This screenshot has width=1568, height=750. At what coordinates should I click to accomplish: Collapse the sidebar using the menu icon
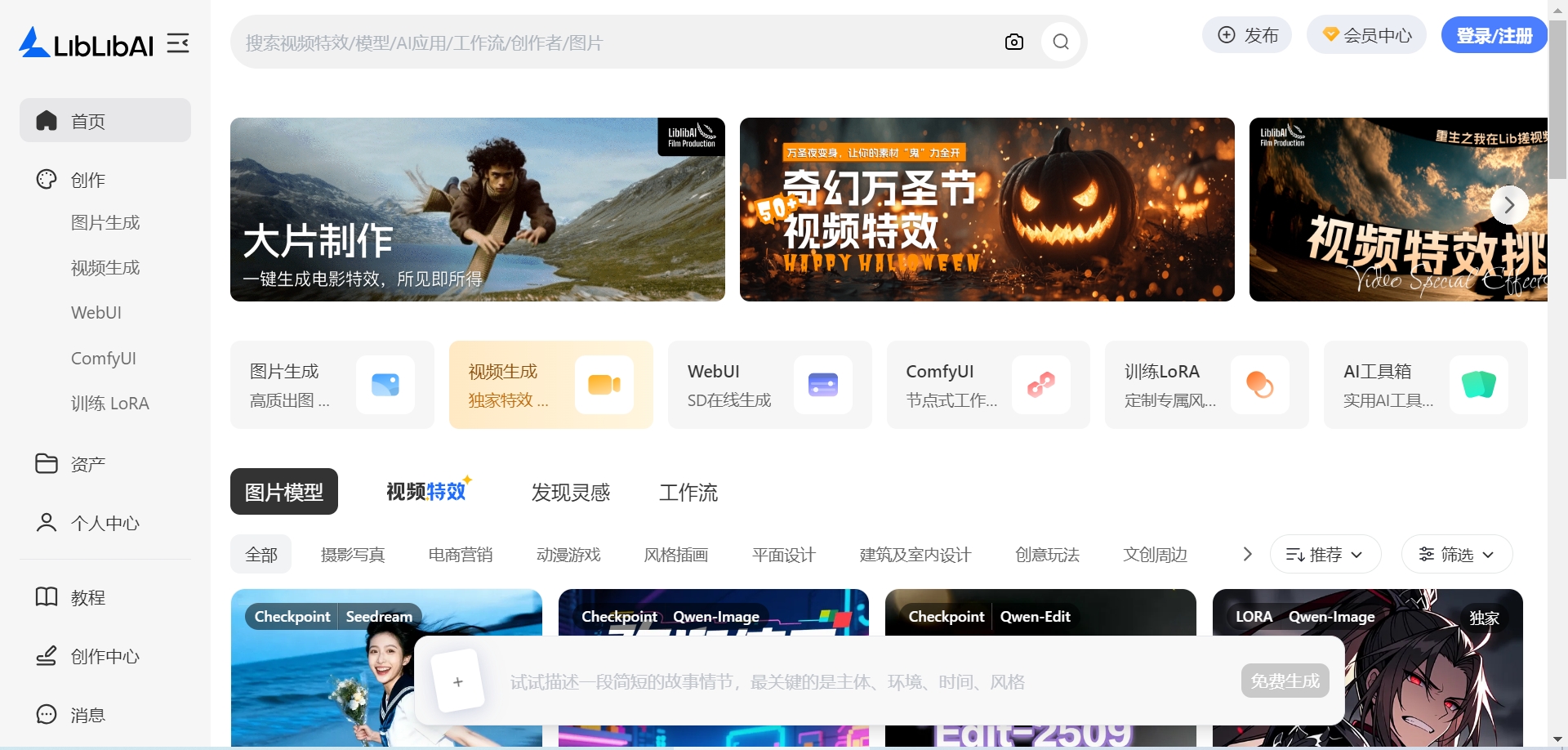click(178, 43)
